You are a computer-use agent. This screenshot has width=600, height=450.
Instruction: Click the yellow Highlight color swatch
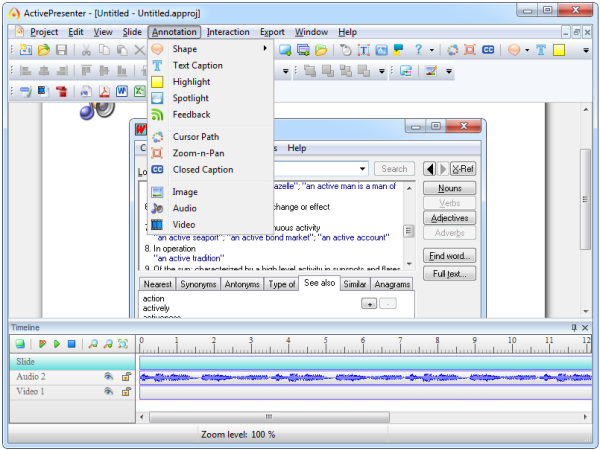(157, 82)
